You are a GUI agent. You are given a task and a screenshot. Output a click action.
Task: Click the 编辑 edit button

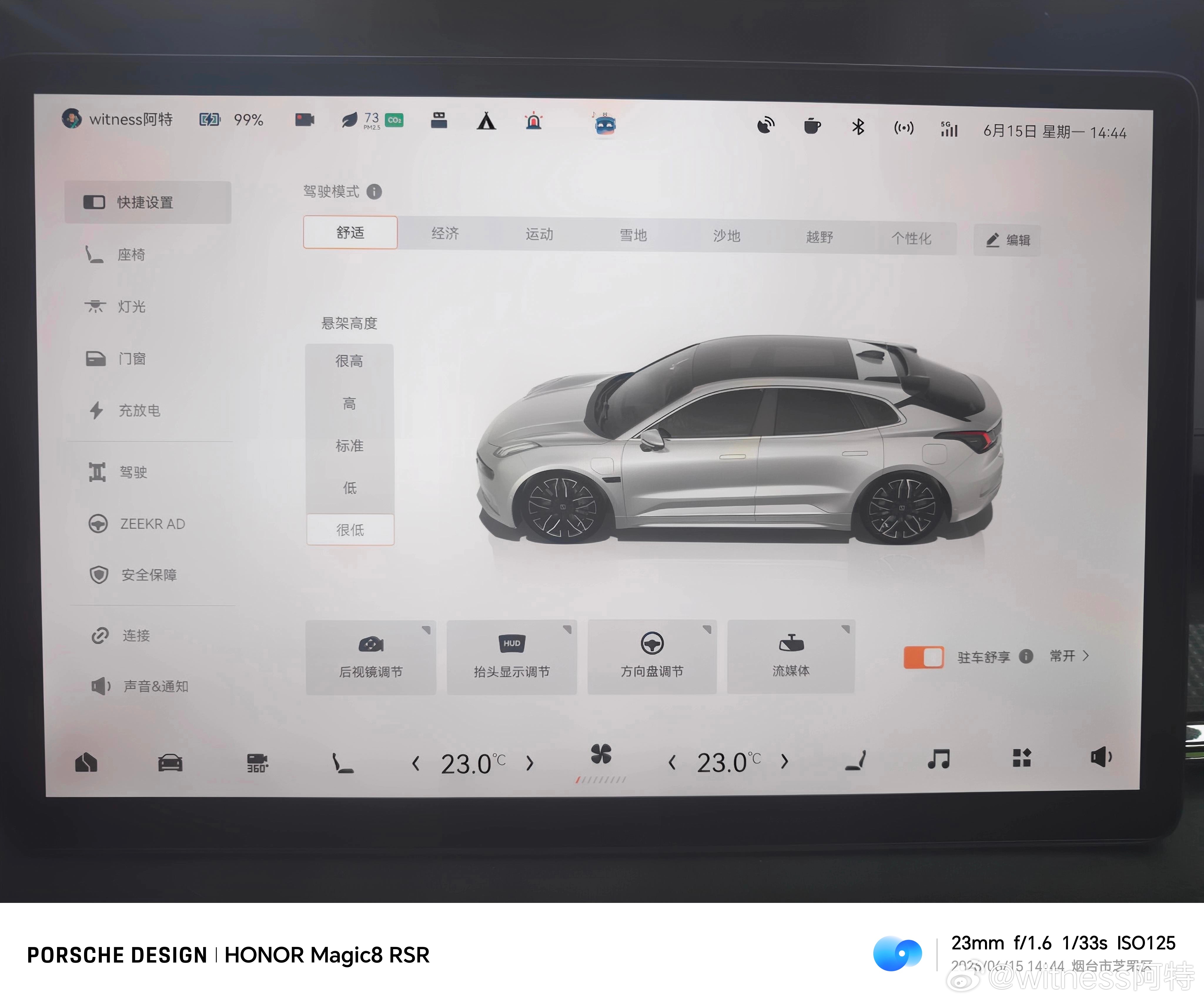point(1007,240)
